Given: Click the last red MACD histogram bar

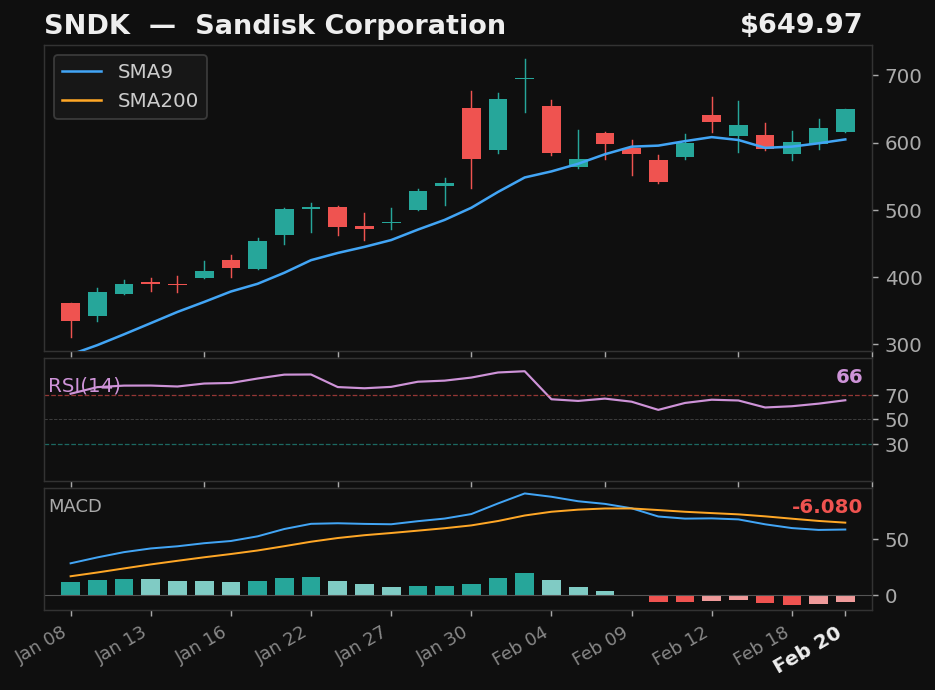Looking at the screenshot, I should 846,599.
